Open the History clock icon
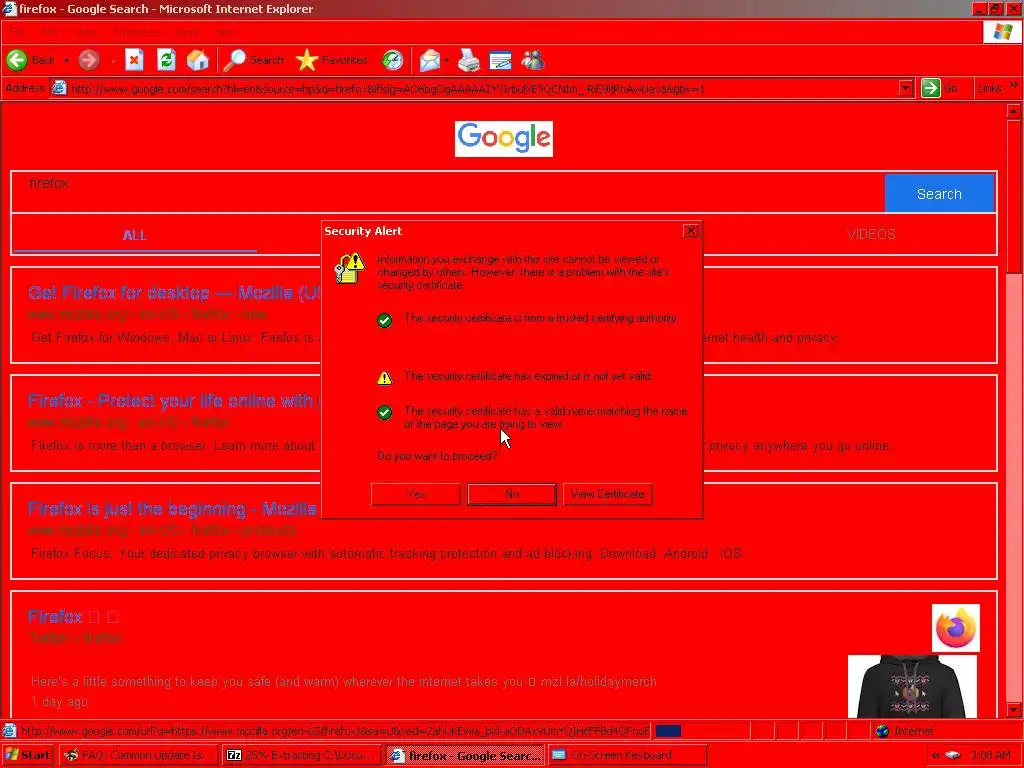The image size is (1024, 768). coord(392,60)
